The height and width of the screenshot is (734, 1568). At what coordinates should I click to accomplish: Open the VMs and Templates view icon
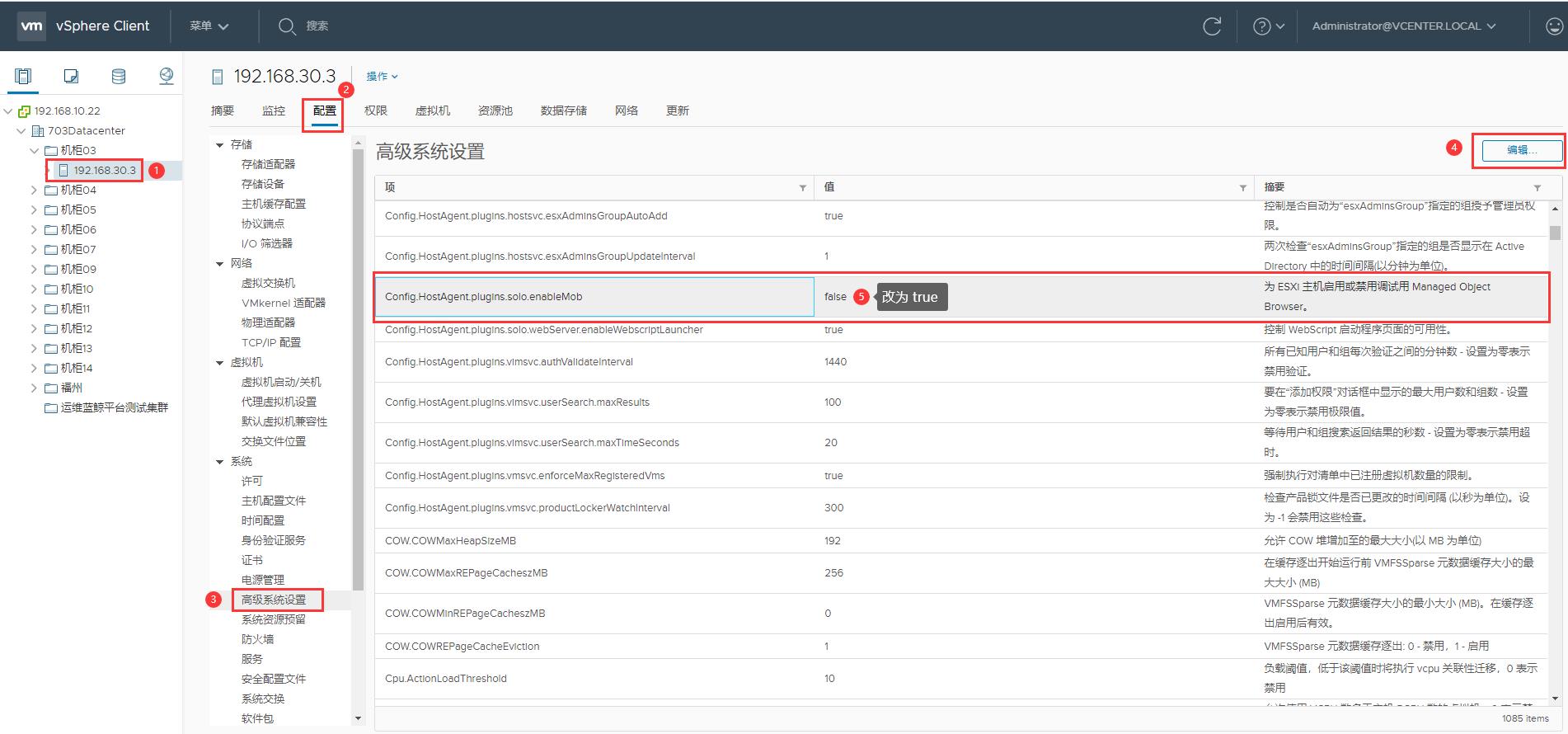[x=71, y=77]
